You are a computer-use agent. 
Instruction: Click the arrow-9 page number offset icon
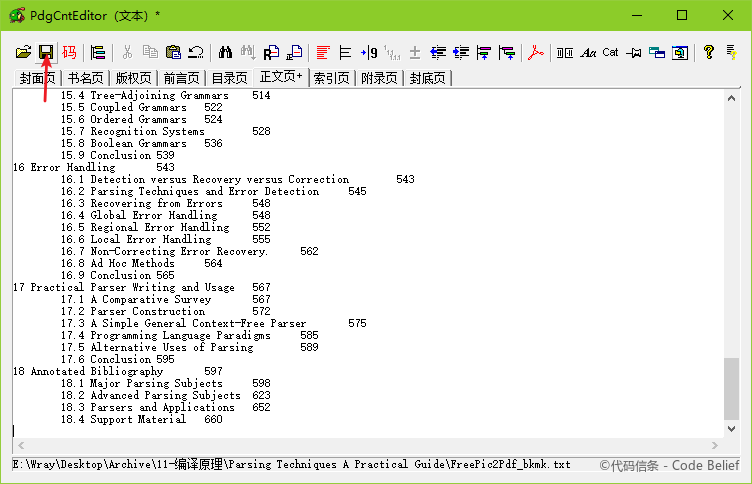click(369, 52)
